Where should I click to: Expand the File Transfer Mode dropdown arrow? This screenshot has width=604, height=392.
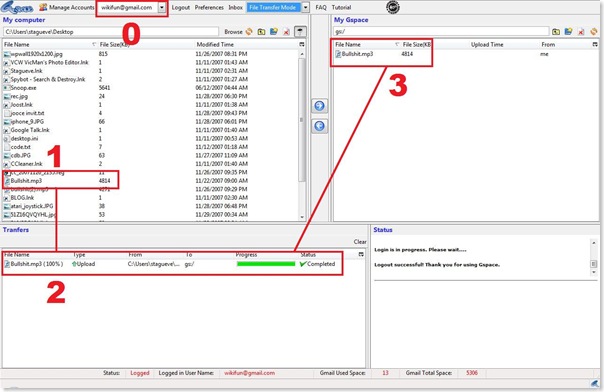(x=305, y=7)
